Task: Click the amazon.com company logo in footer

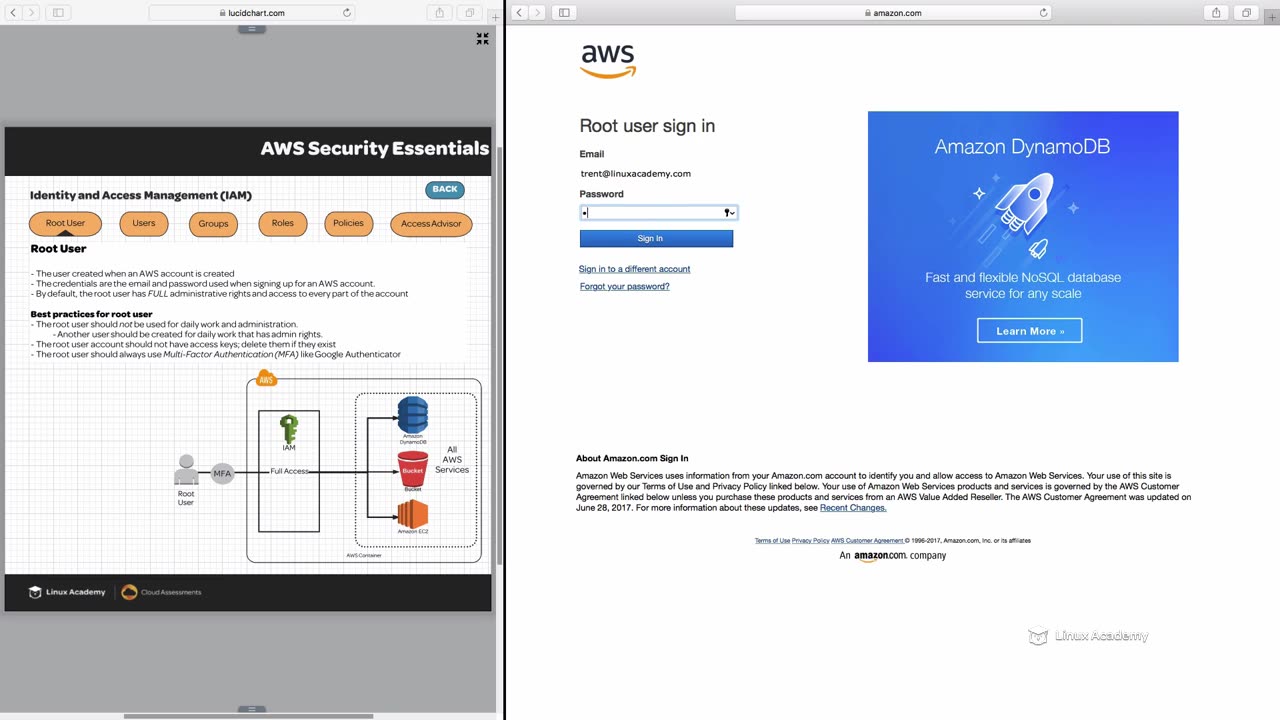Action: pos(880,555)
